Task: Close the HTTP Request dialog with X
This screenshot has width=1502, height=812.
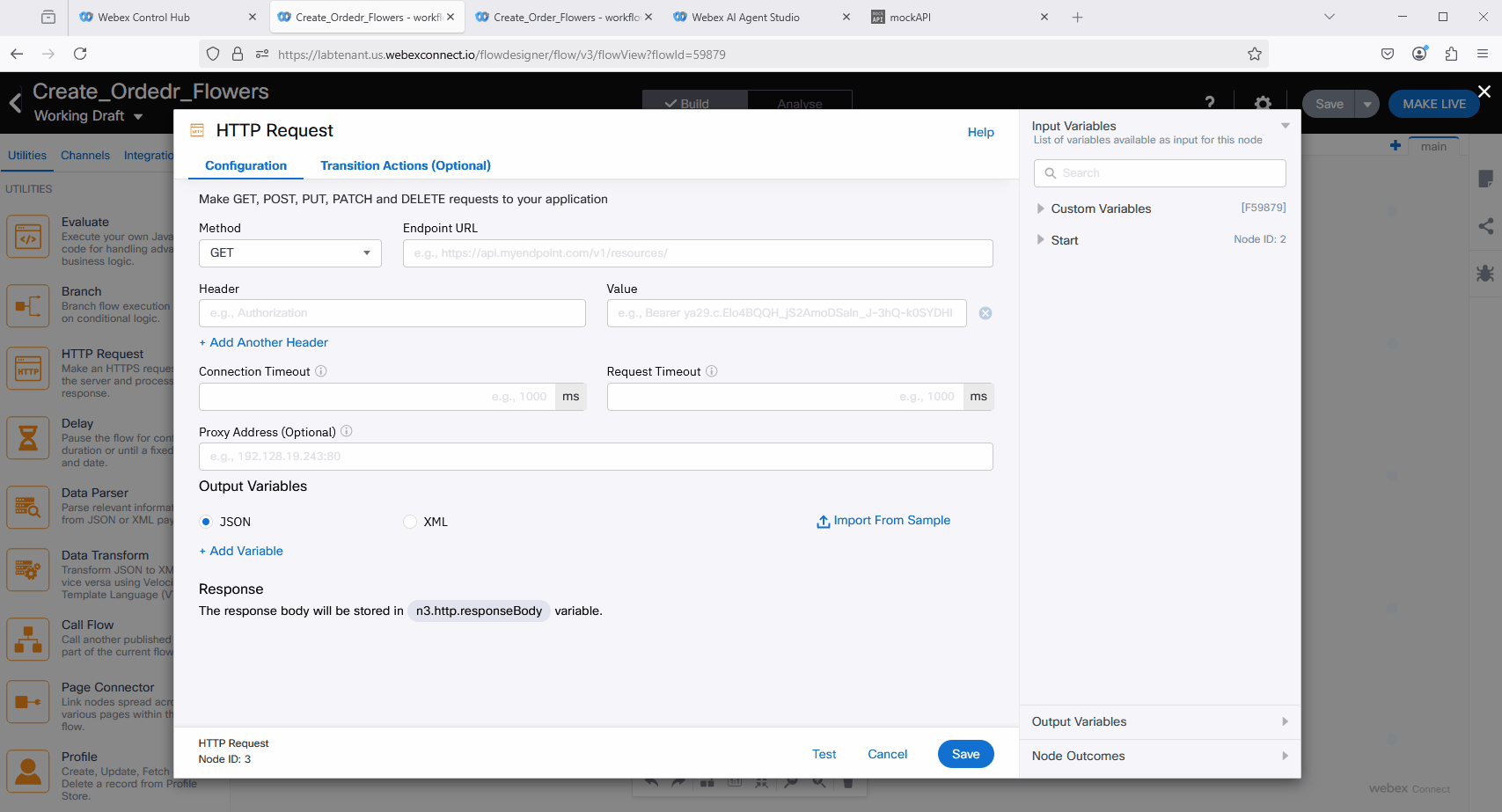Action: click(1484, 91)
